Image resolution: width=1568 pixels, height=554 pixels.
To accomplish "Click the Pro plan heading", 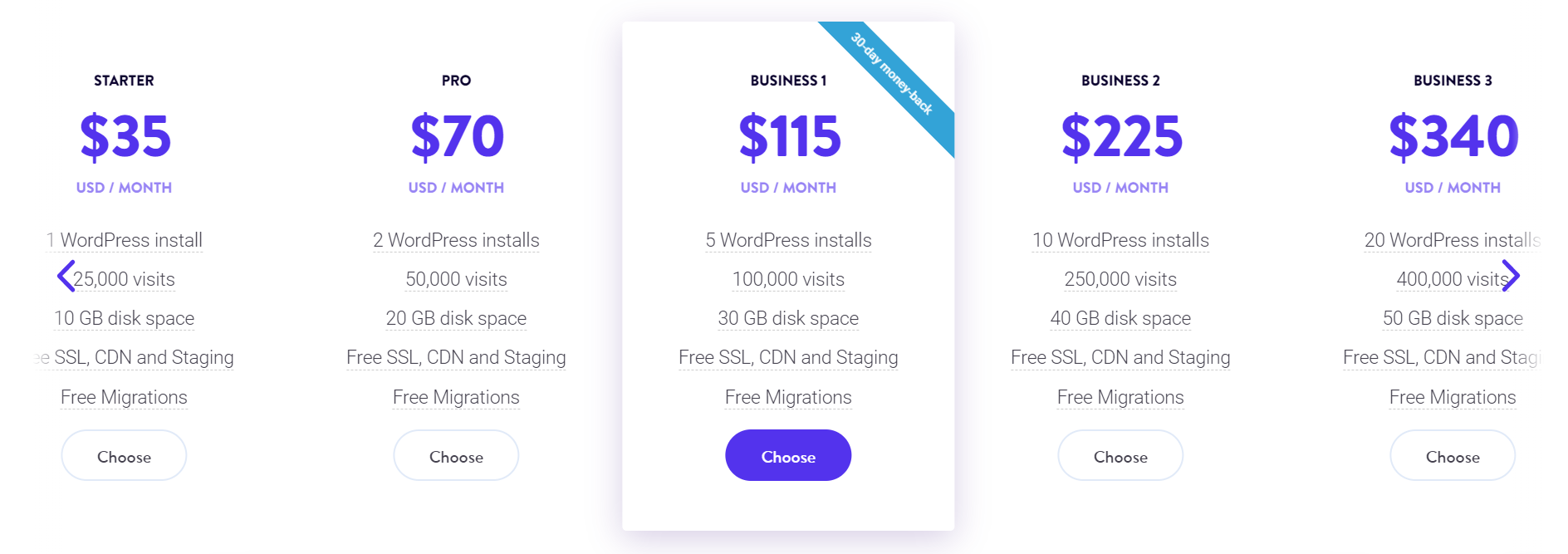I will click(456, 81).
